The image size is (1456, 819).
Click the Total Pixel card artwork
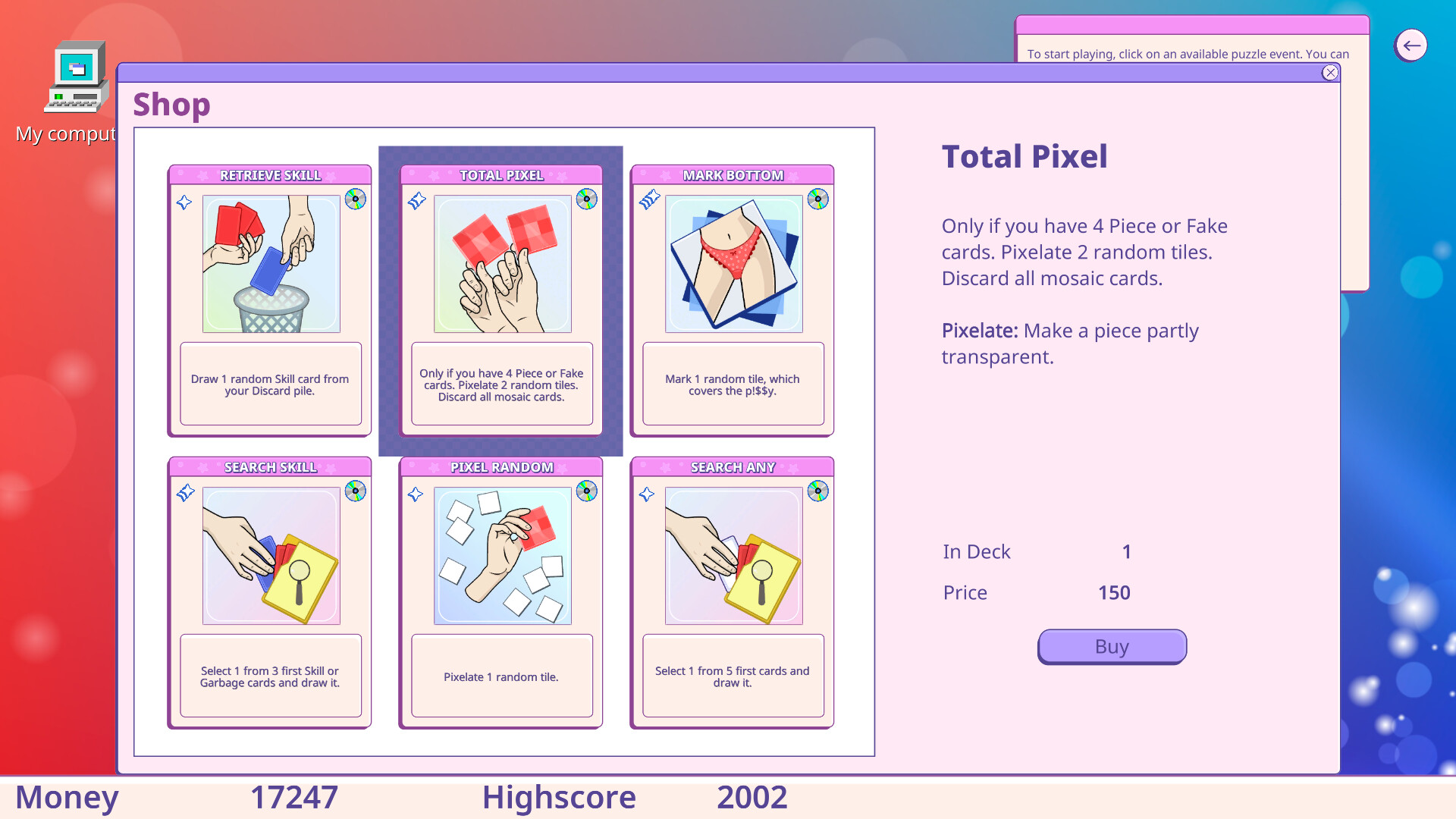500,264
